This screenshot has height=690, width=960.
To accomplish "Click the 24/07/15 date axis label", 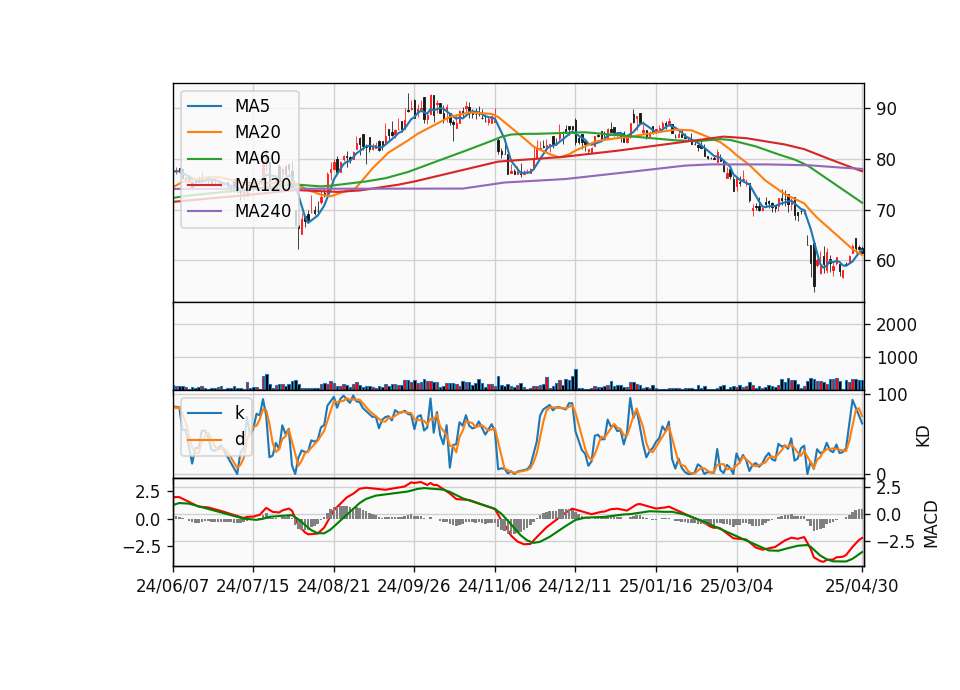I will coord(253,586).
